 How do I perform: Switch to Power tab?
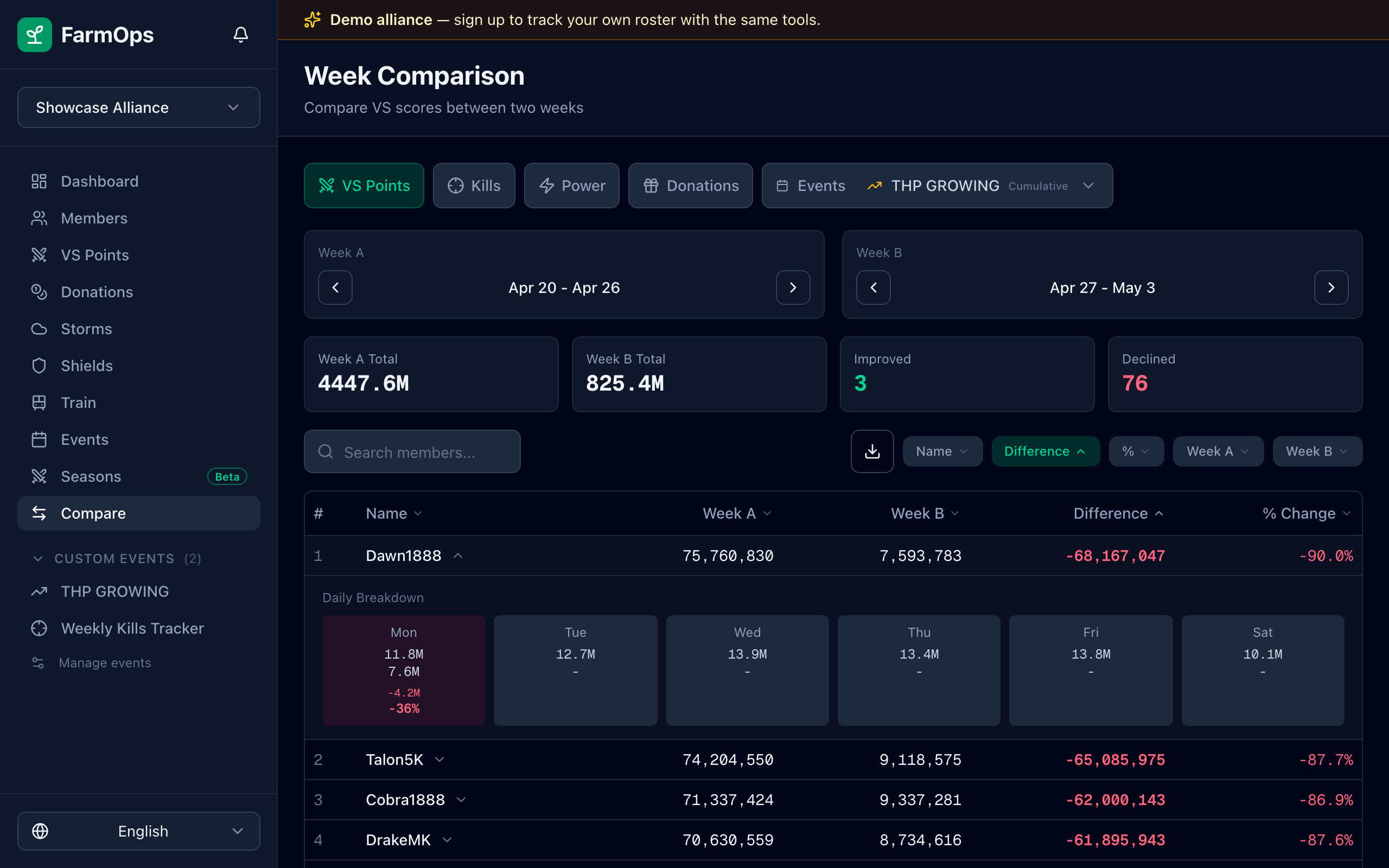tap(572, 186)
